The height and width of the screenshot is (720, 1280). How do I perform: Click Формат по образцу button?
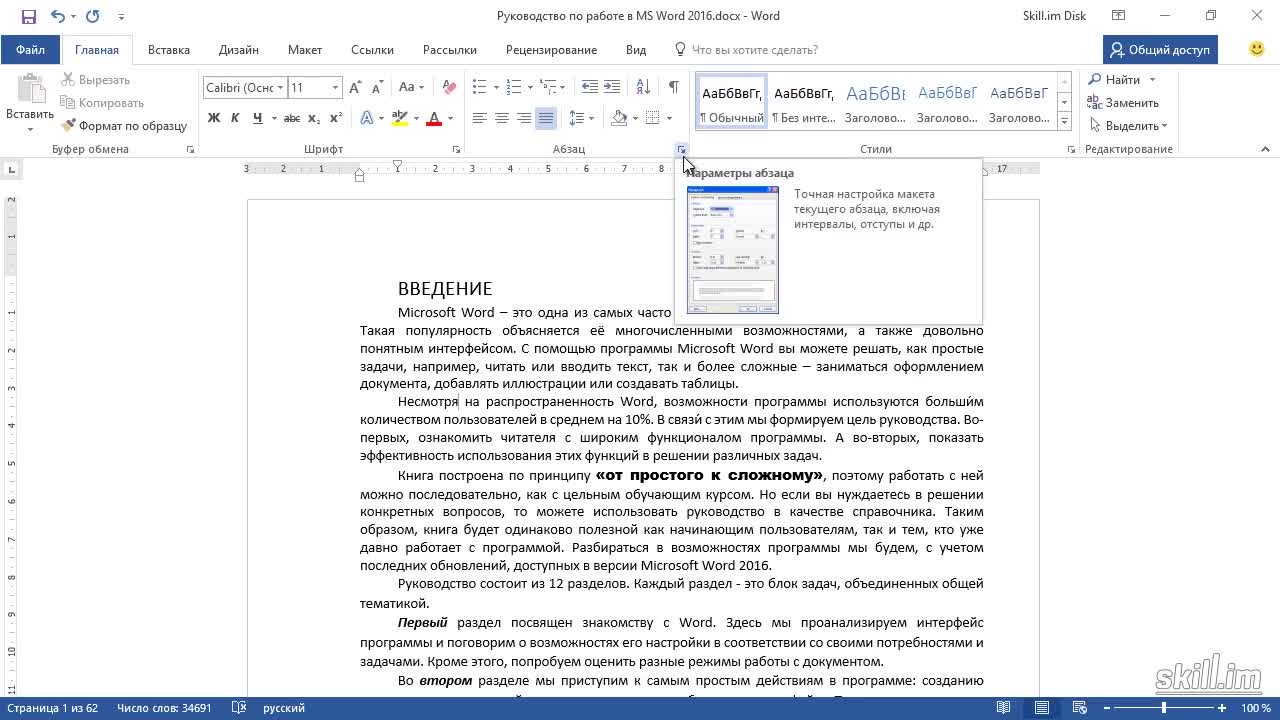tap(124, 126)
